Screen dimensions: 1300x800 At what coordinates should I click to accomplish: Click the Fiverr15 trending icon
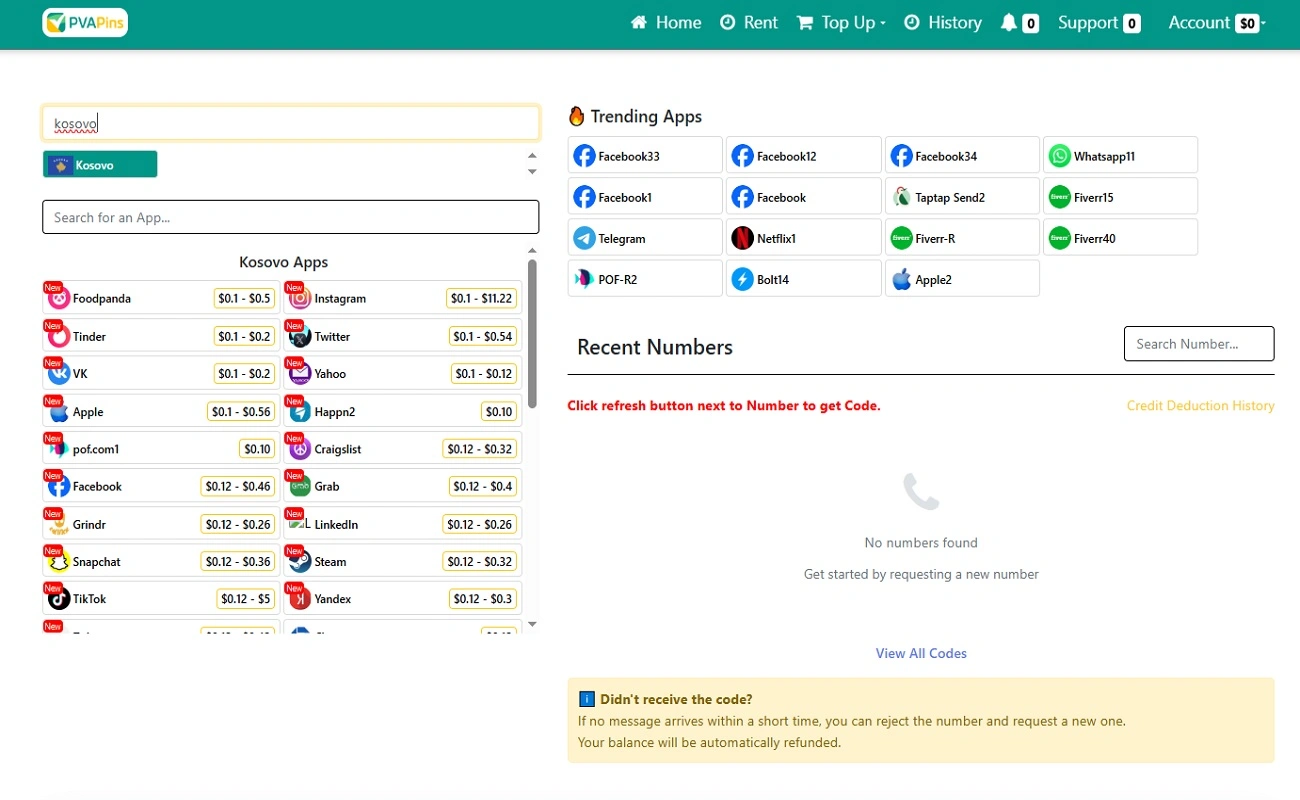[1059, 197]
